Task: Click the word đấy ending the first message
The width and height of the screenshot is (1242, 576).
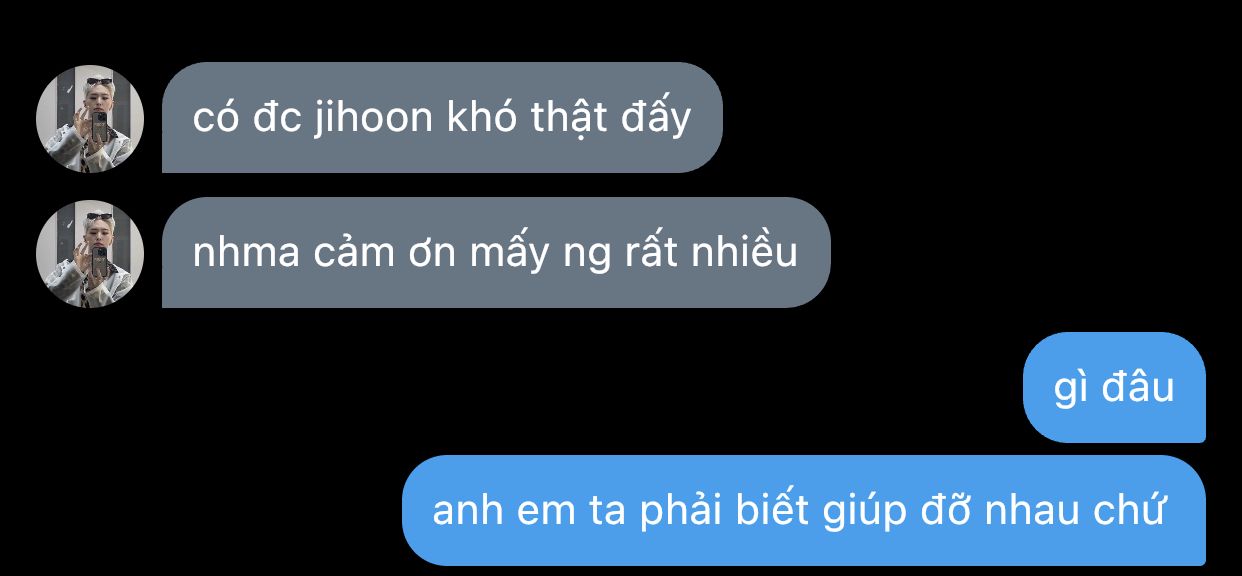Action: point(654,117)
